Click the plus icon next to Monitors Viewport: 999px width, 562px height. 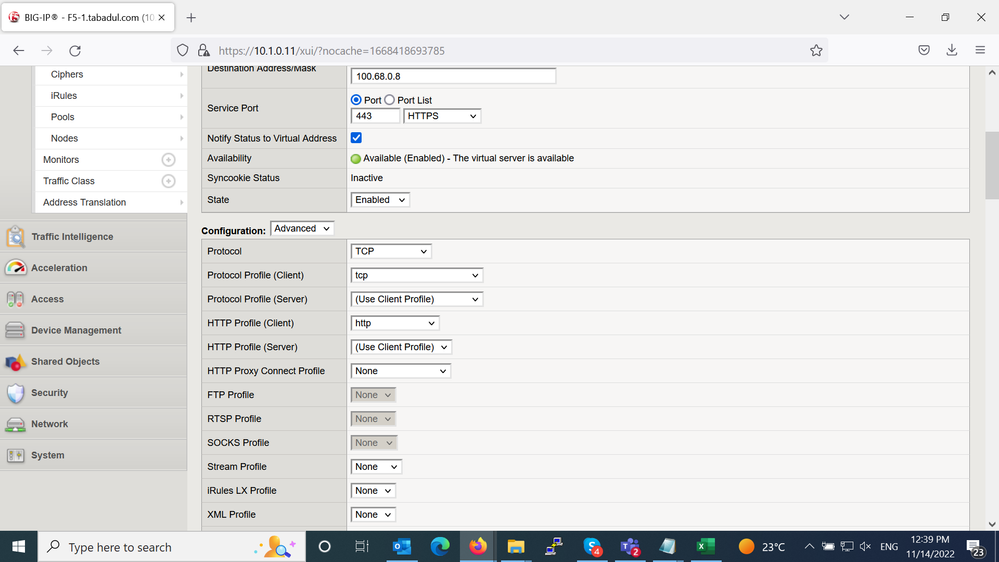coord(168,160)
